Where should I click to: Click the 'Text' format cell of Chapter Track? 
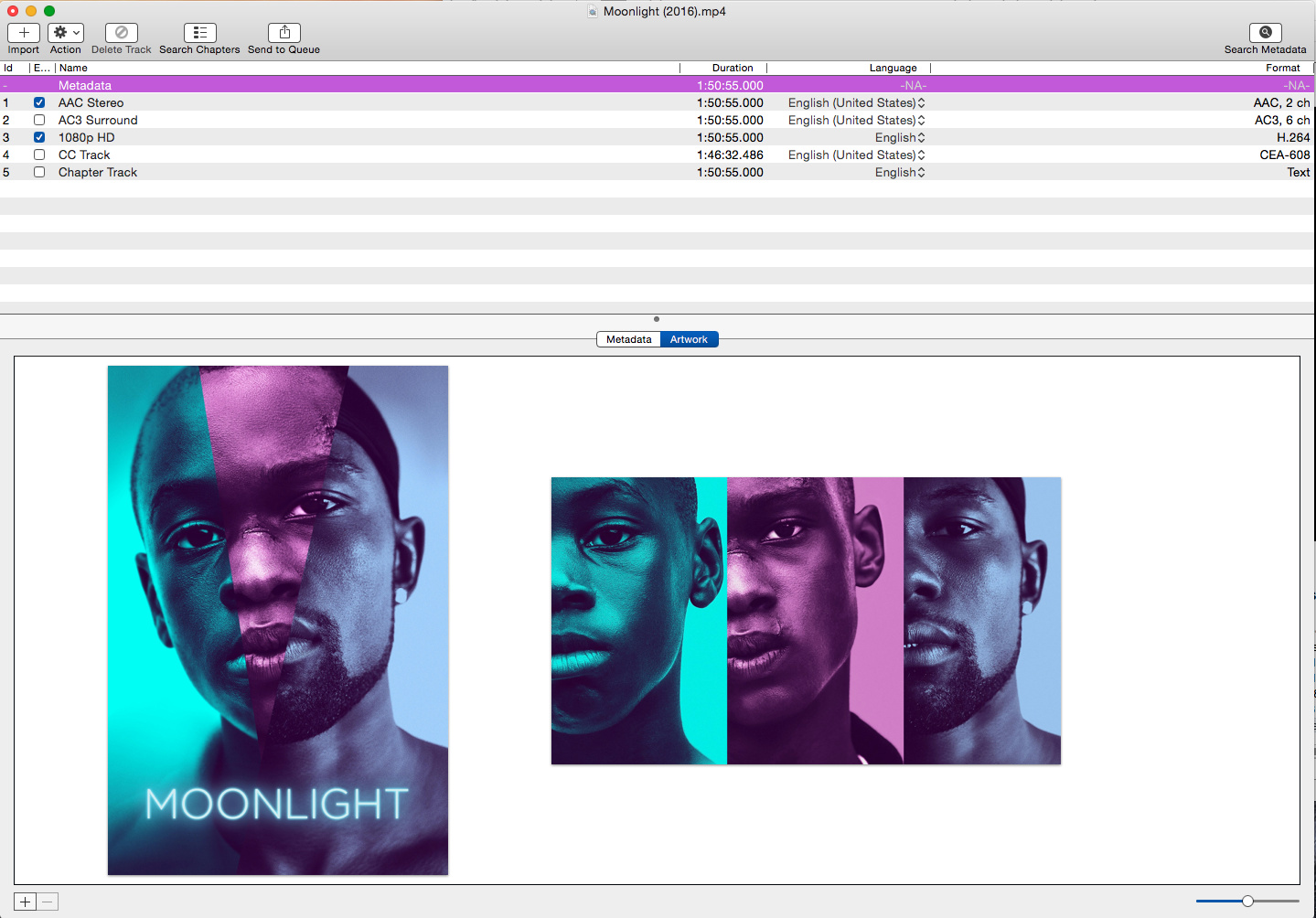click(x=1299, y=173)
